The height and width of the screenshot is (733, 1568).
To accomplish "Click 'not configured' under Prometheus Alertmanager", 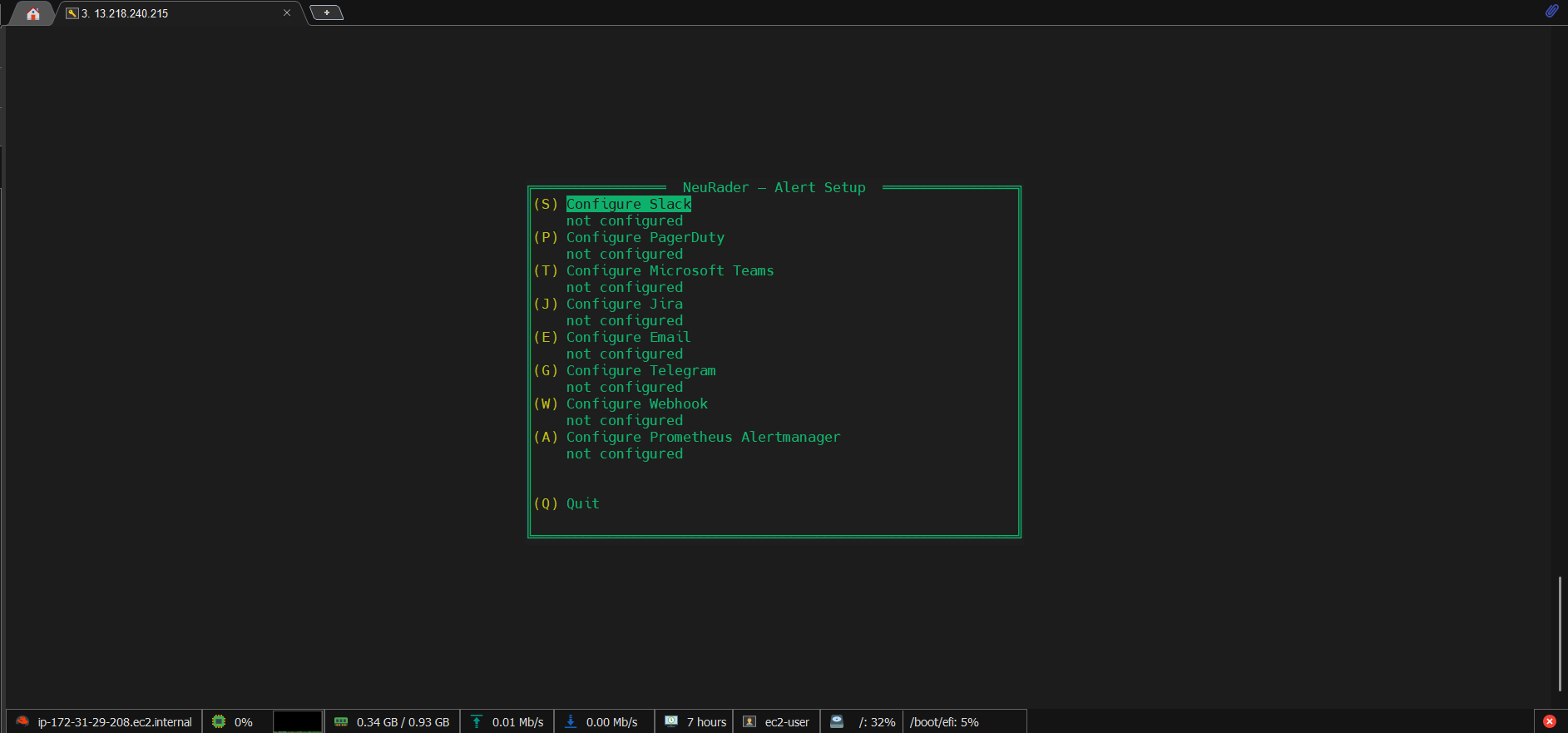I will [x=625, y=453].
